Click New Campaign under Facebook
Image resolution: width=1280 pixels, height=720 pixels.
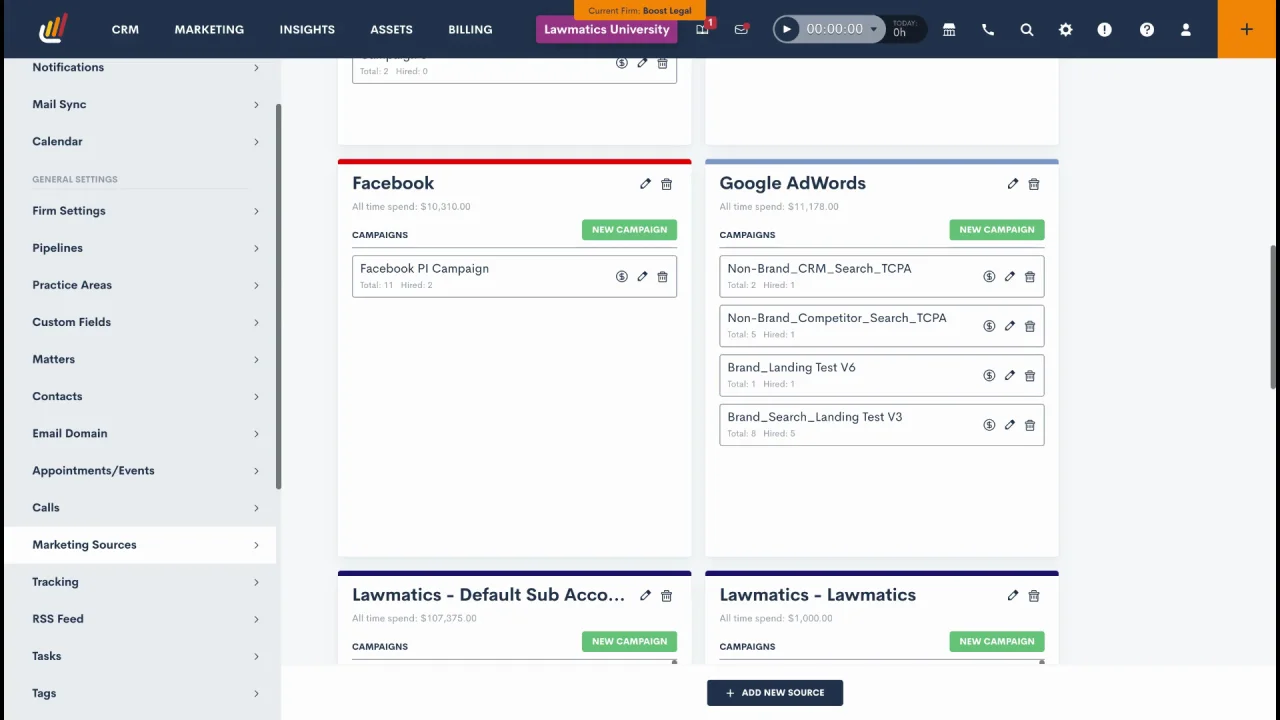point(629,230)
